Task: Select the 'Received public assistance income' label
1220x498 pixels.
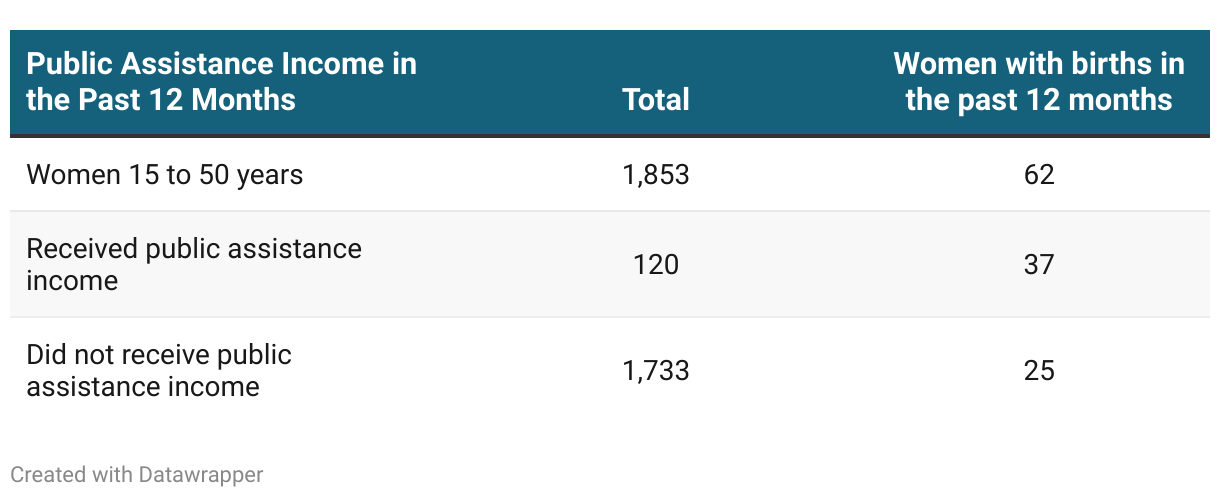Action: 194,264
